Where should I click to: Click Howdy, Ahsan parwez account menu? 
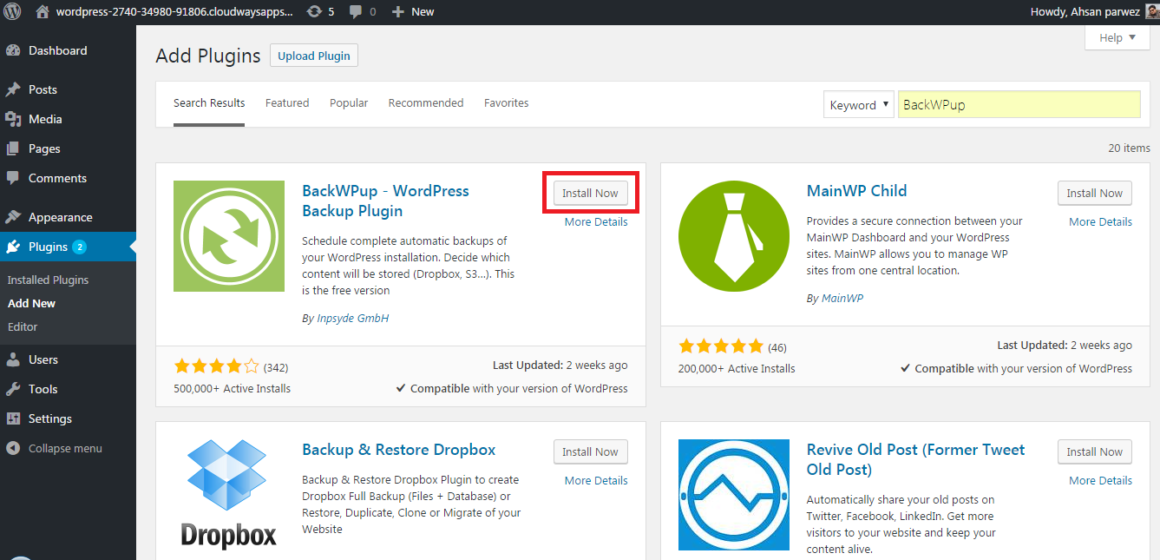pyautogui.click(x=1093, y=12)
